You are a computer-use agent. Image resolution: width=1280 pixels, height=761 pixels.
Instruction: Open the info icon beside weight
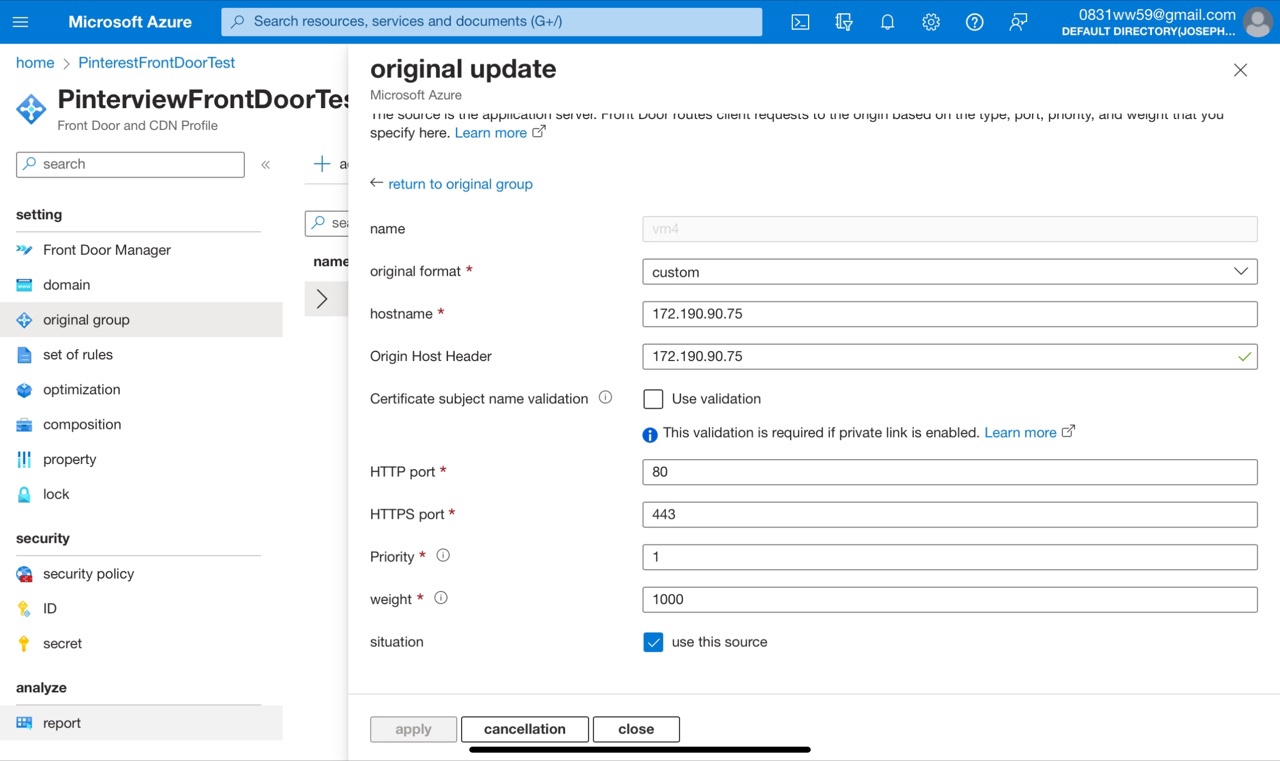pos(441,598)
